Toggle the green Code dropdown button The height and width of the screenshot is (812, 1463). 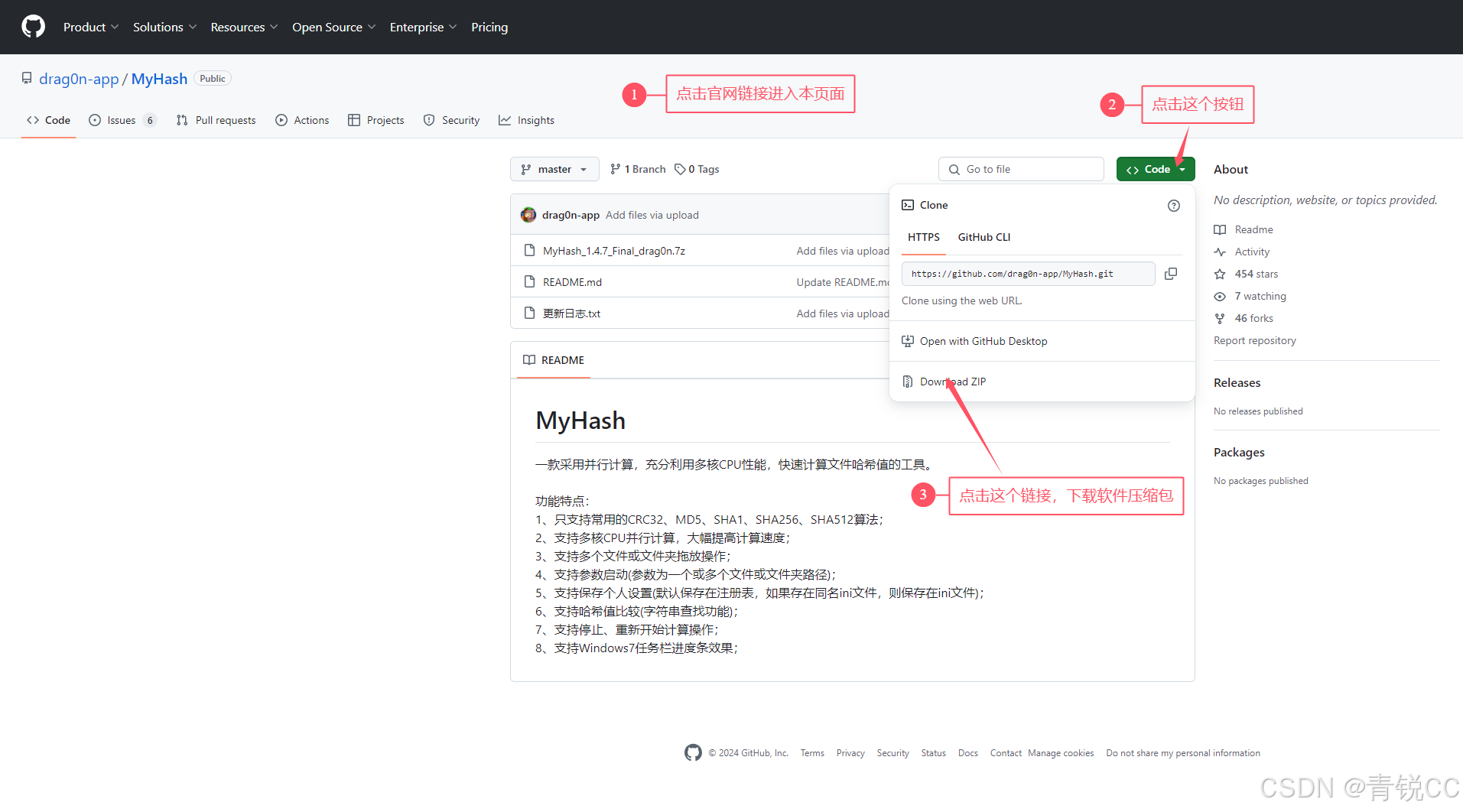point(1156,169)
